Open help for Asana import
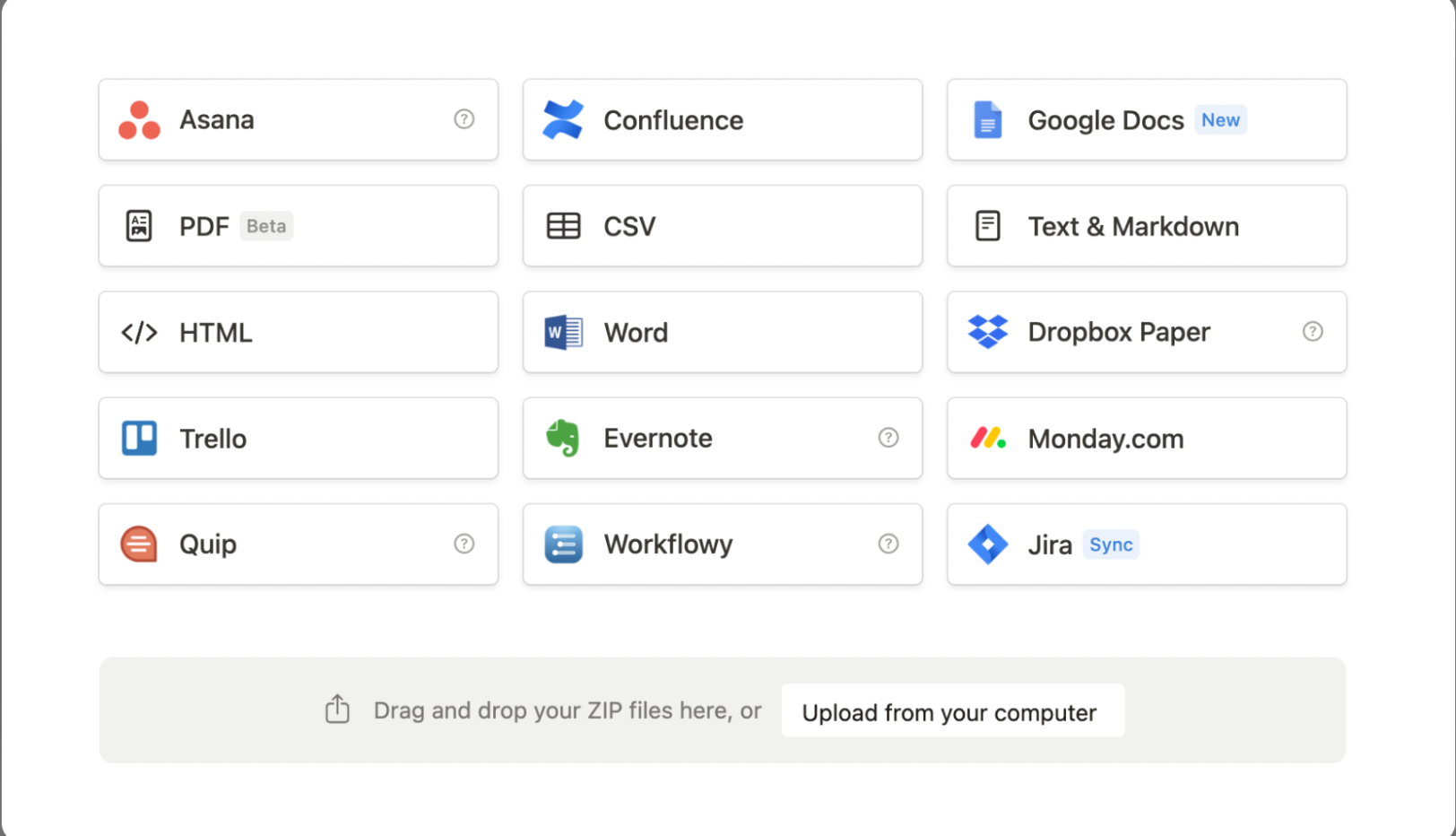 coord(464,119)
